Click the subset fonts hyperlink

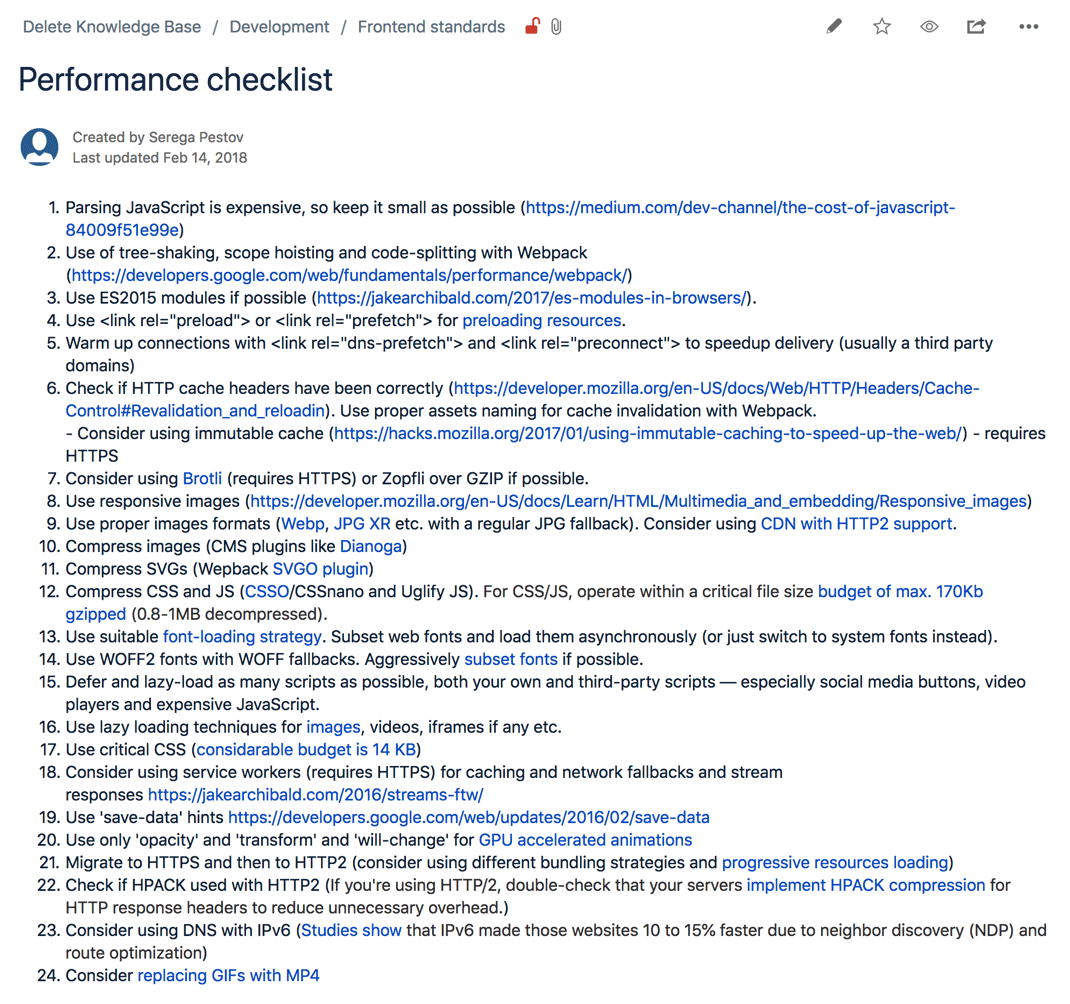click(x=510, y=658)
